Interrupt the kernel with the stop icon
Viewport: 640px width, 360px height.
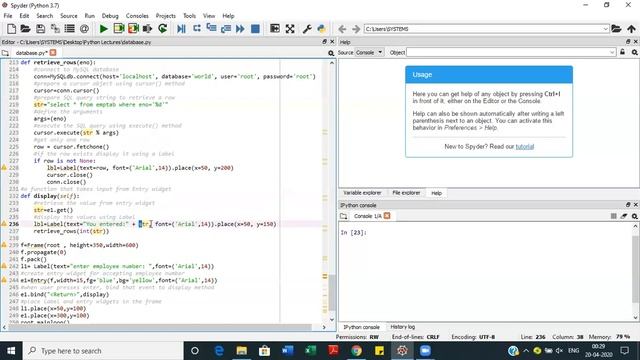click(613, 216)
